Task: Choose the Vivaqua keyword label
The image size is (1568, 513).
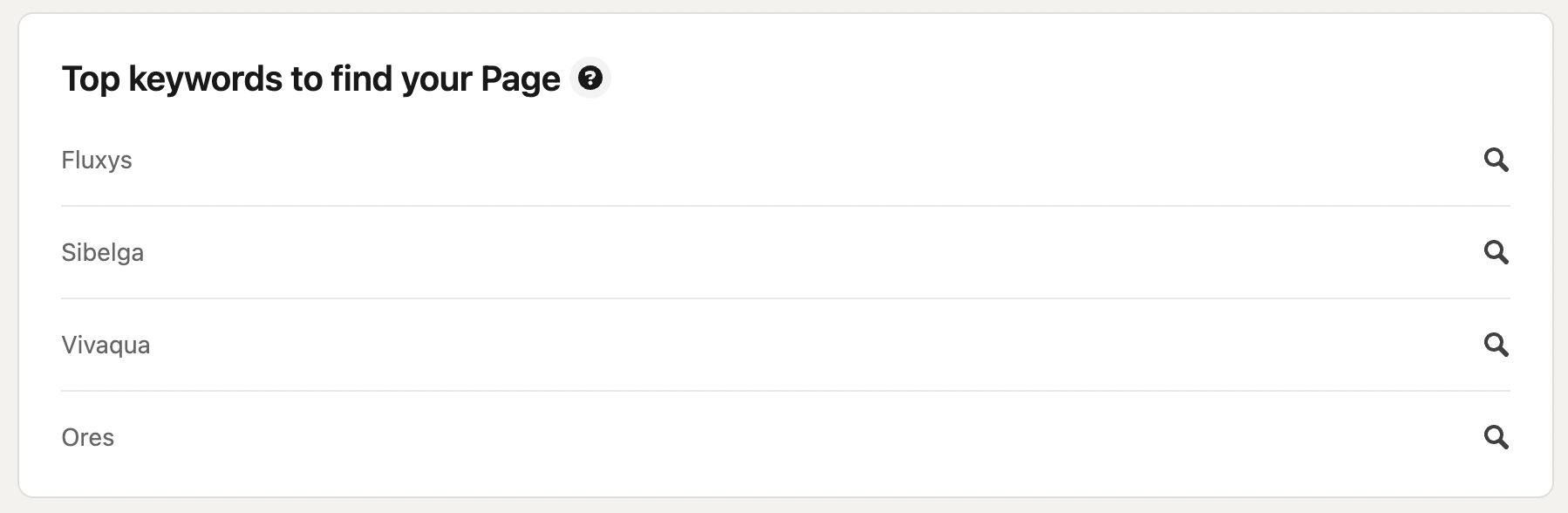Action: pyautogui.click(x=106, y=345)
